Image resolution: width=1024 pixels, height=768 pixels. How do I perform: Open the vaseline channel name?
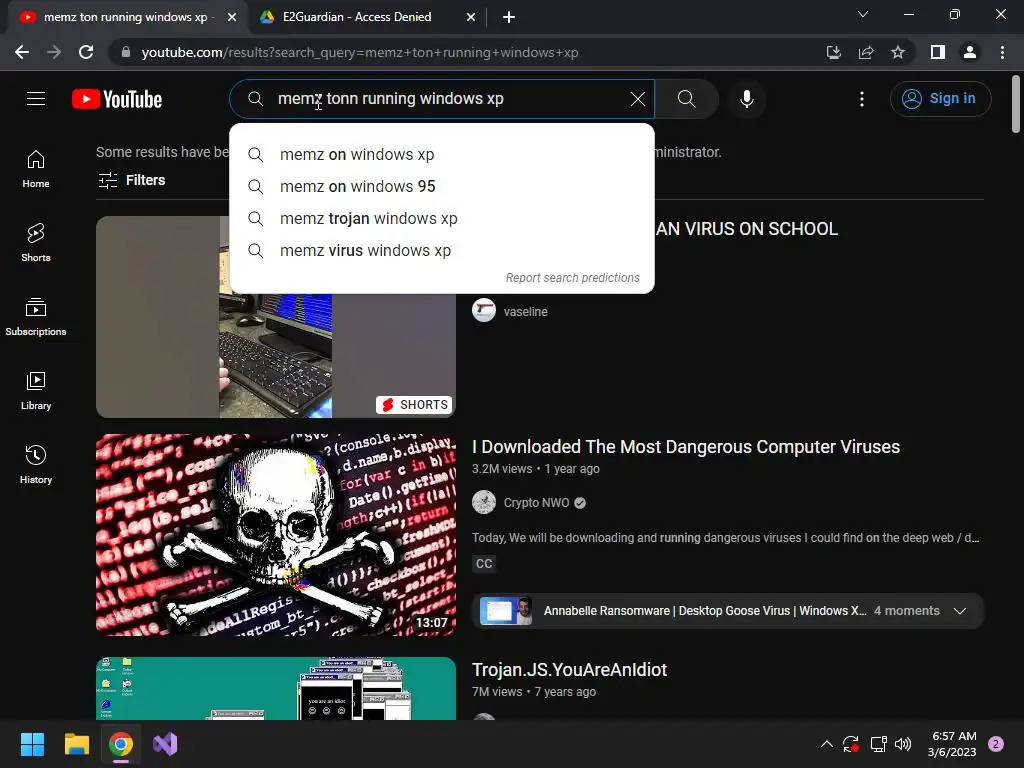click(526, 312)
